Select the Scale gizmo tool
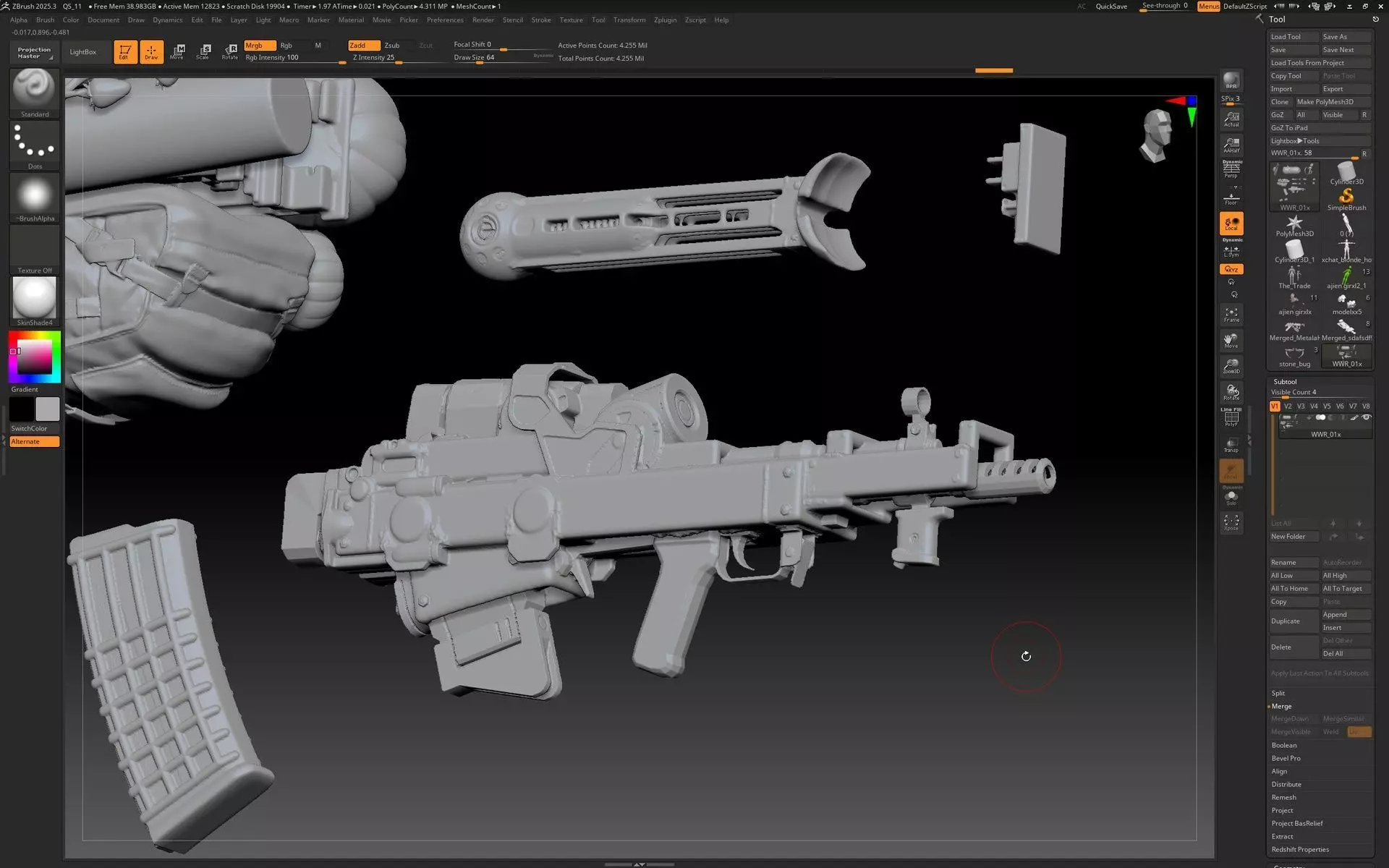 click(203, 51)
